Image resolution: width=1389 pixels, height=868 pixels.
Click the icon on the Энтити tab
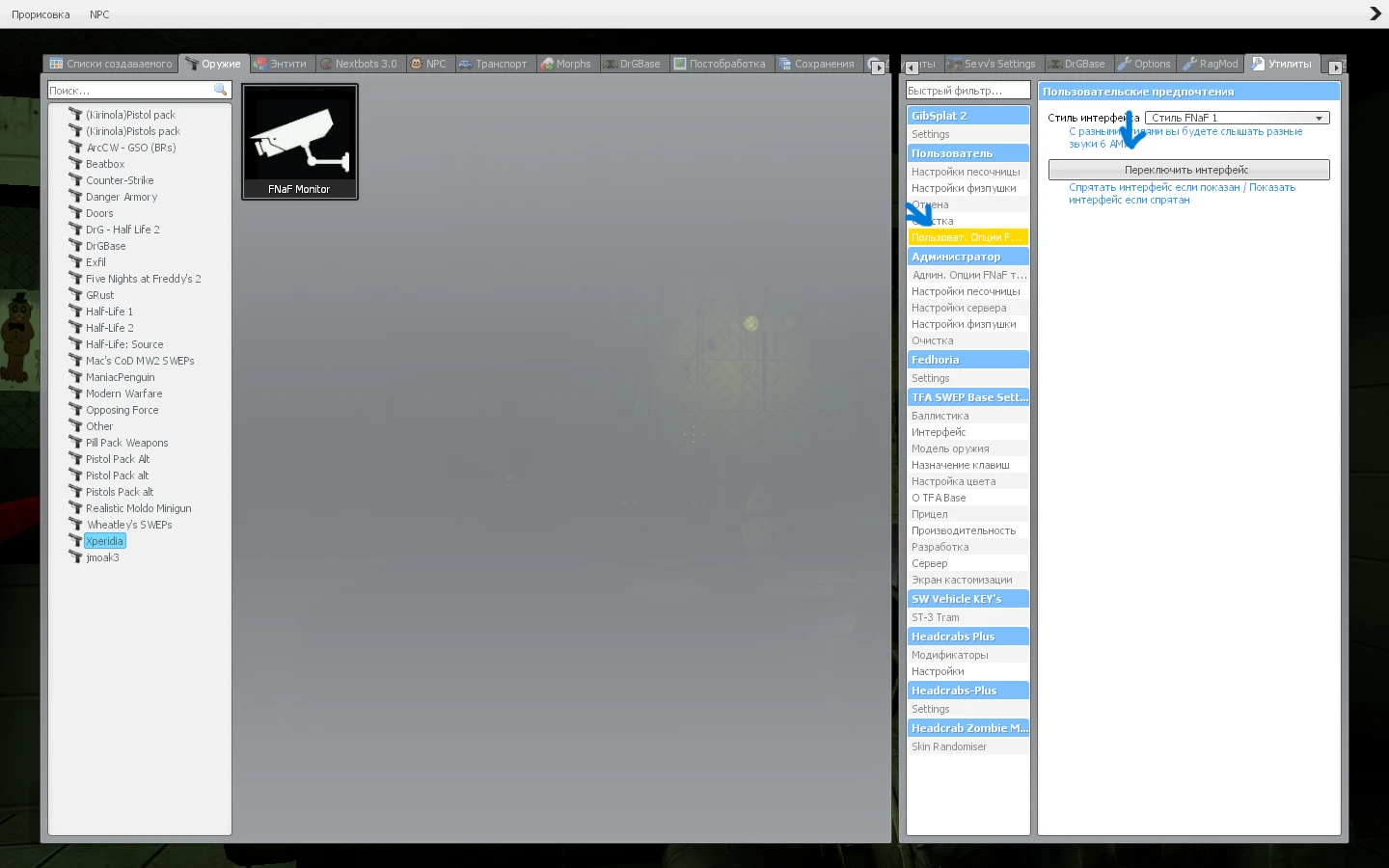(x=259, y=64)
